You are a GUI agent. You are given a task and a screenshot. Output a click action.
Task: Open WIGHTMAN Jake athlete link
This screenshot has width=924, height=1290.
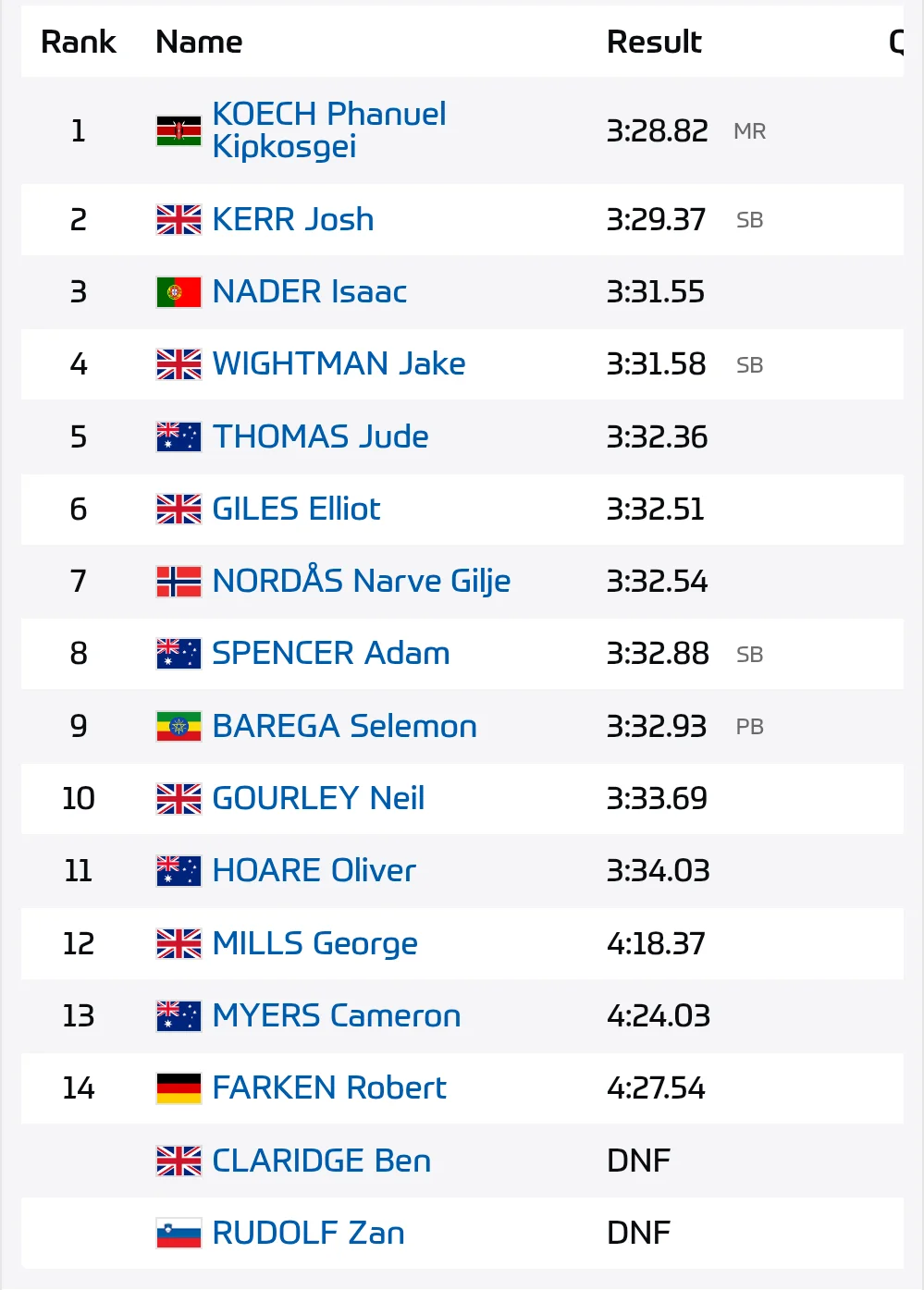click(339, 363)
